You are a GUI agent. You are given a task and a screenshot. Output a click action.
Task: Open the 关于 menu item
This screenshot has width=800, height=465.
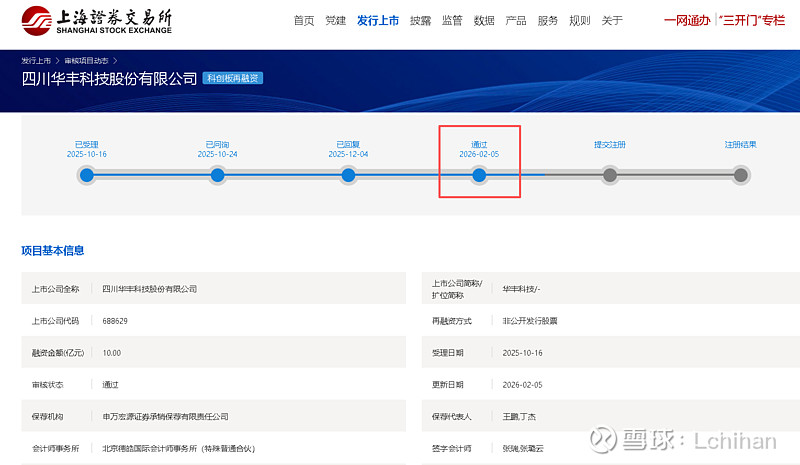(x=612, y=20)
